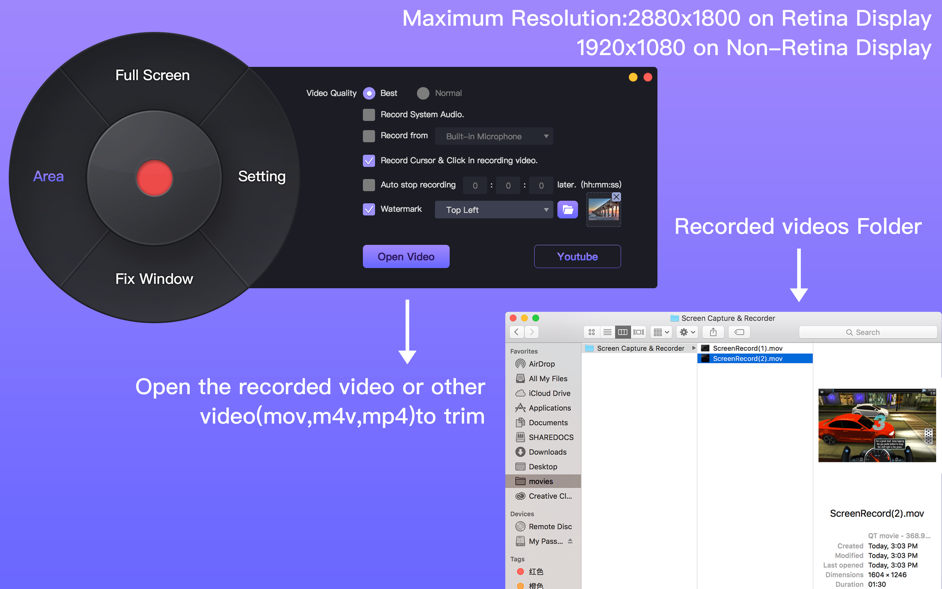Image resolution: width=942 pixels, height=589 pixels.
Task: Click the Open Video button
Action: pos(406,257)
